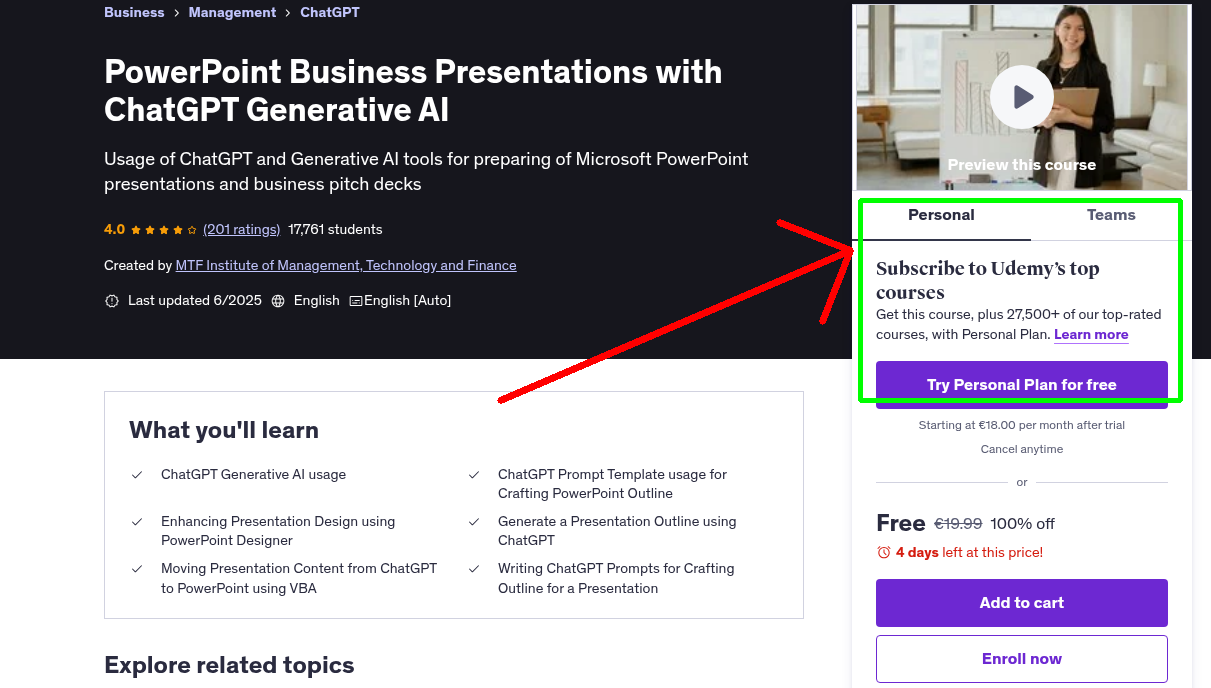The width and height of the screenshot is (1211, 688).
Task: Click Try Personal Plan for free
Action: 1022,385
